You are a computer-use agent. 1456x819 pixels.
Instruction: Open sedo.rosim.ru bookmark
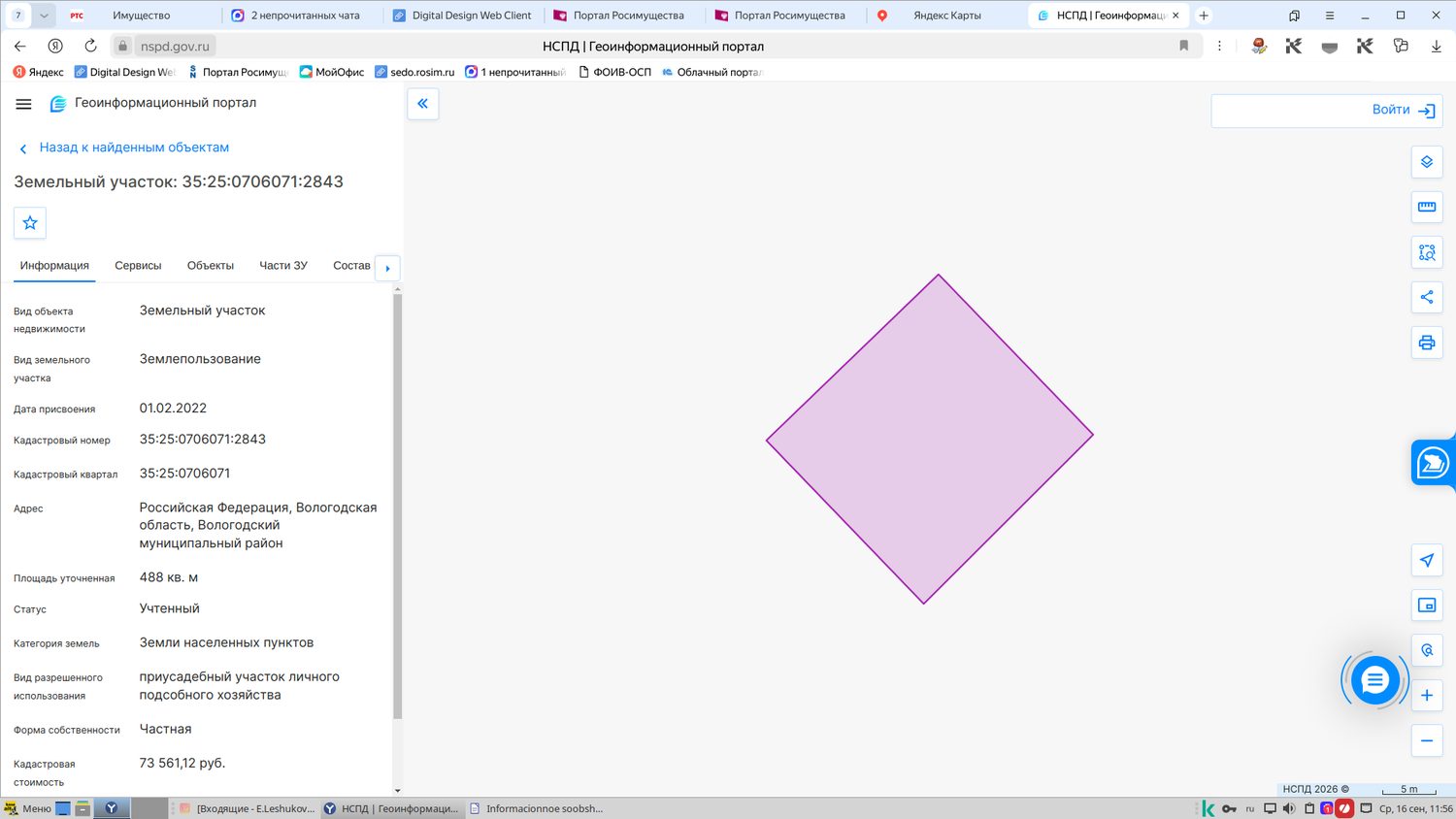[x=414, y=72]
